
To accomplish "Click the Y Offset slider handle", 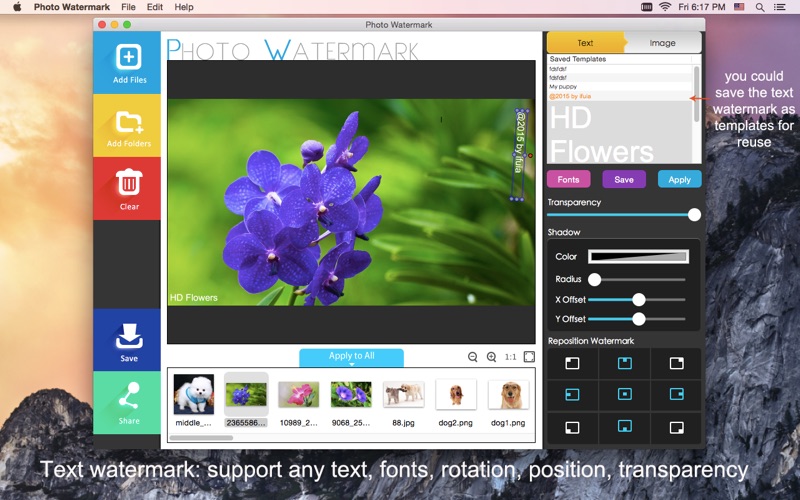I will (x=639, y=319).
